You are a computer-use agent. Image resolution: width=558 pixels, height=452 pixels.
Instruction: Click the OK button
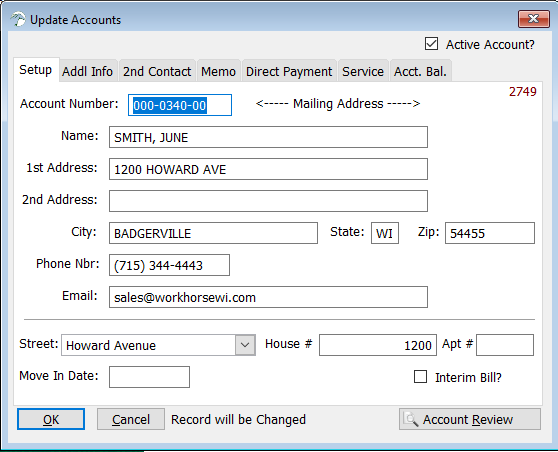(x=51, y=419)
